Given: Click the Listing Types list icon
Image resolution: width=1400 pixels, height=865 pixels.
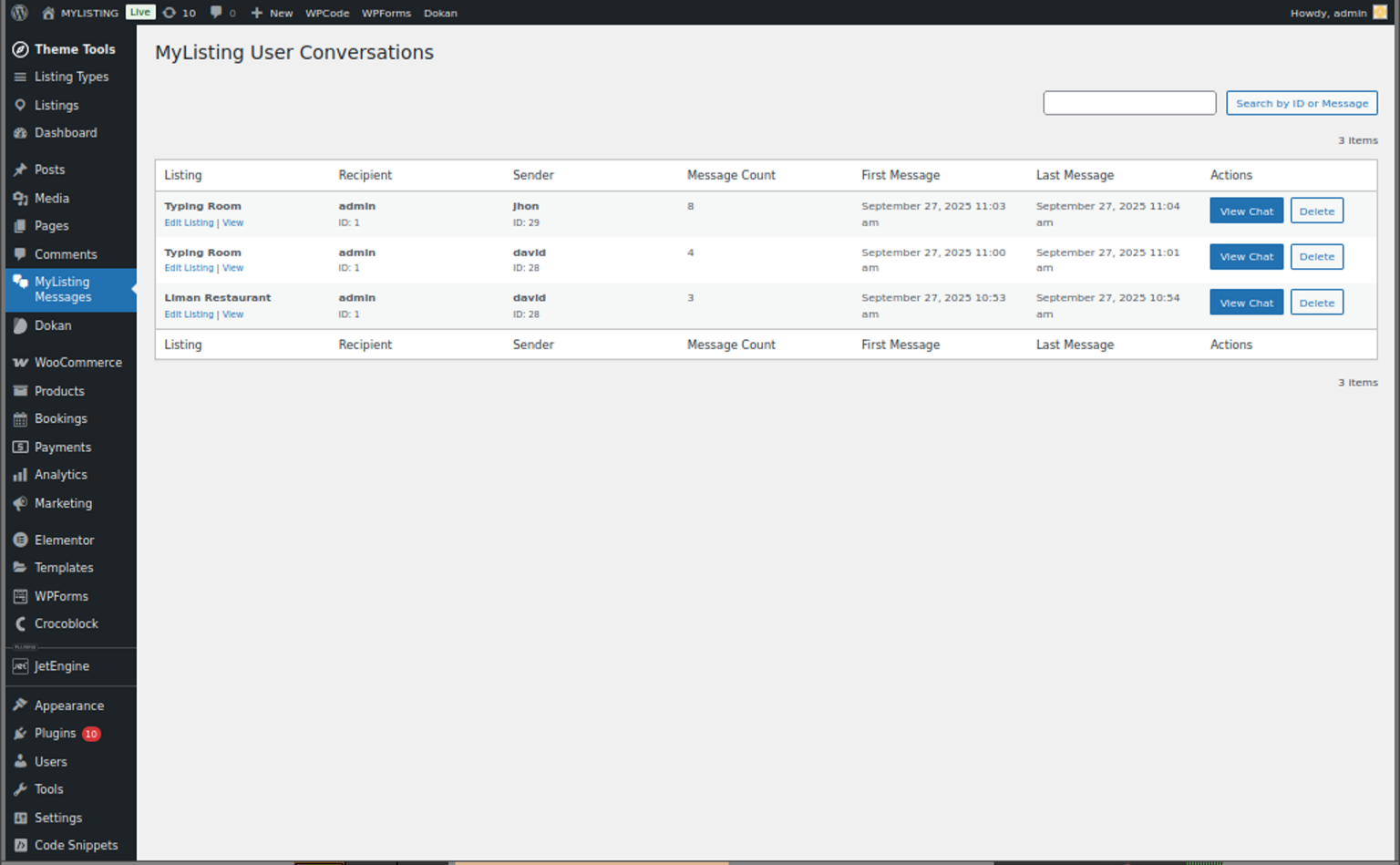Looking at the screenshot, I should [20, 77].
